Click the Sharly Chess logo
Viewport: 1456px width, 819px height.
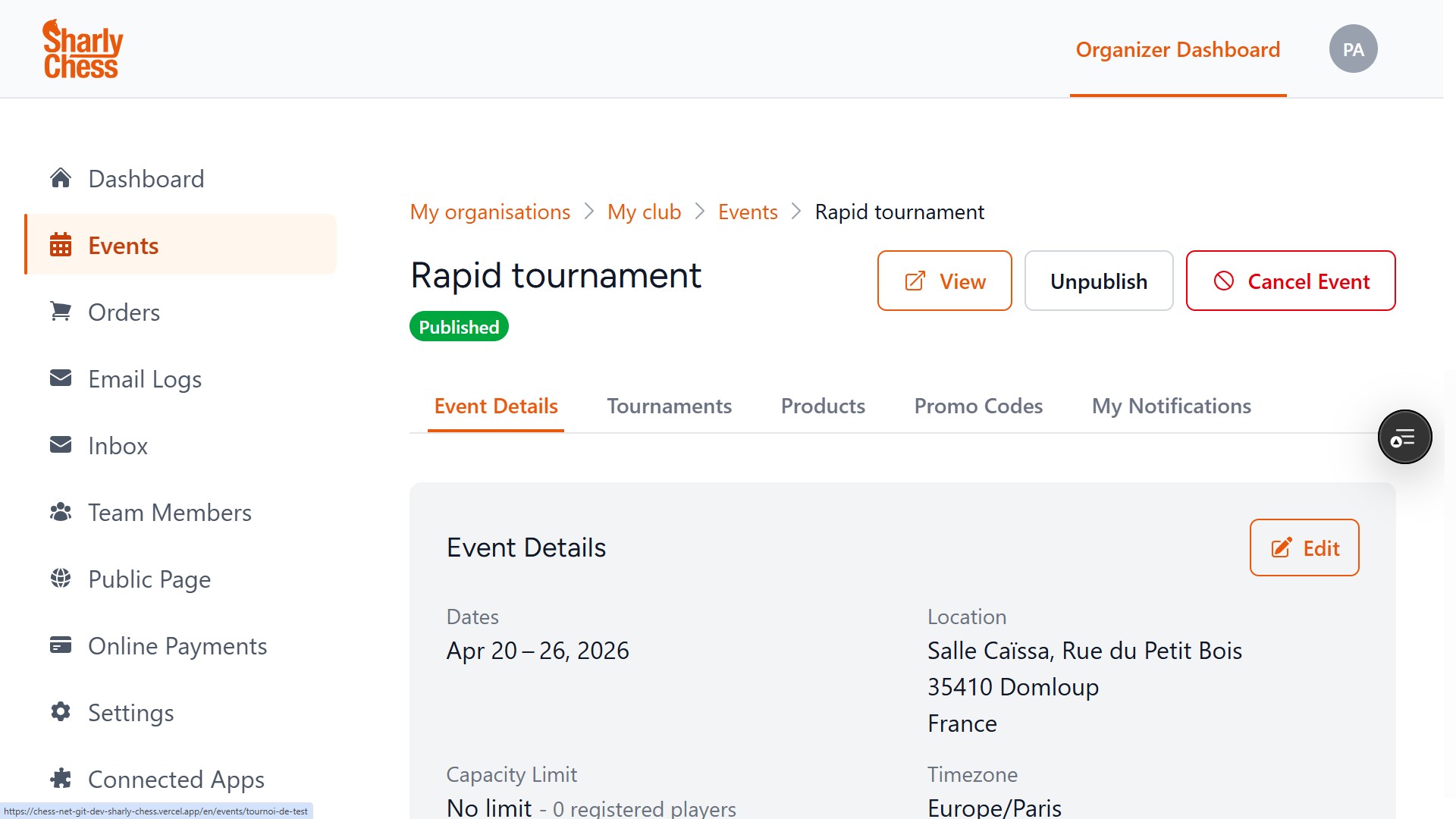click(x=82, y=49)
